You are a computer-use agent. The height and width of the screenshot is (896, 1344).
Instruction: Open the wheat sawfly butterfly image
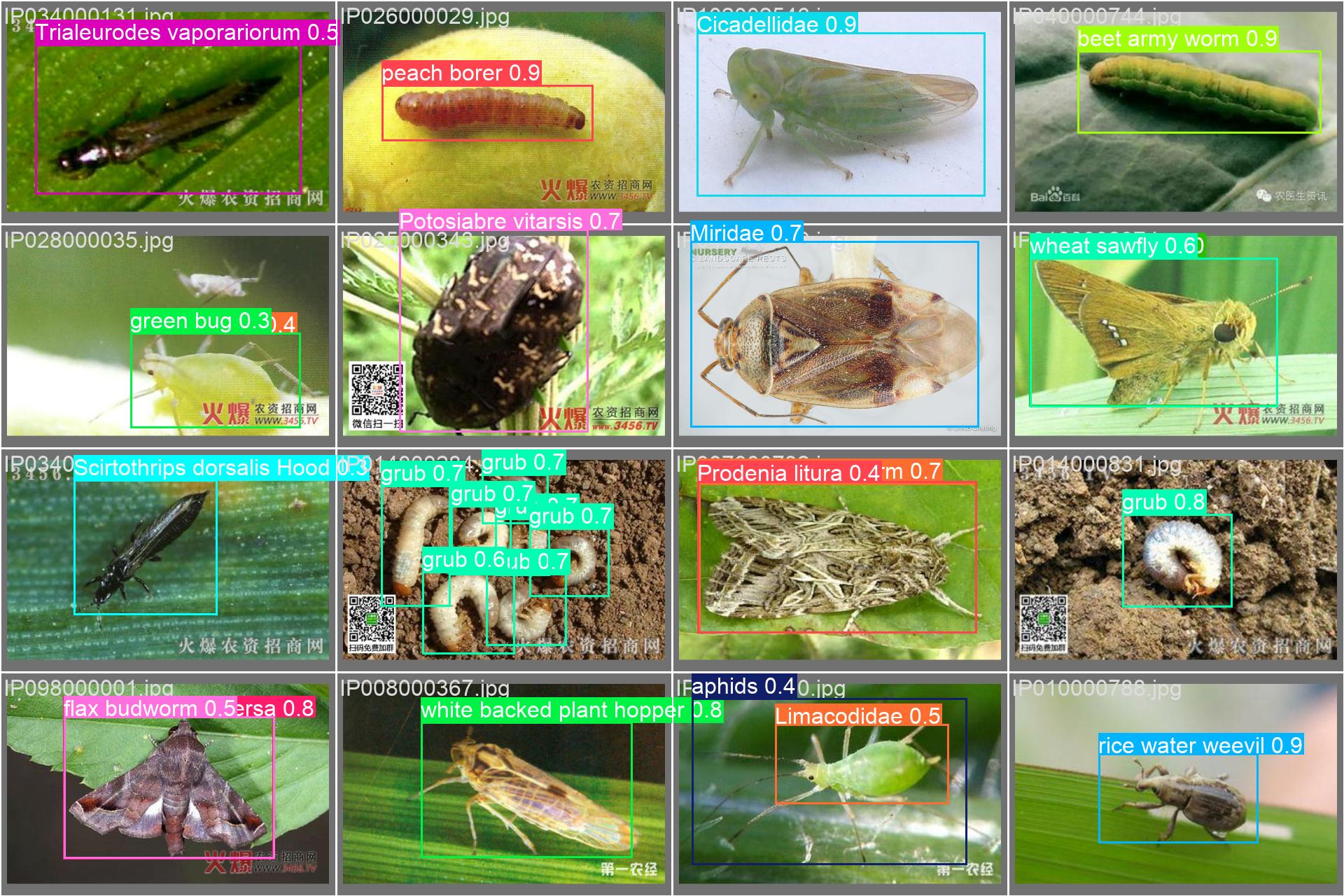tap(1176, 336)
